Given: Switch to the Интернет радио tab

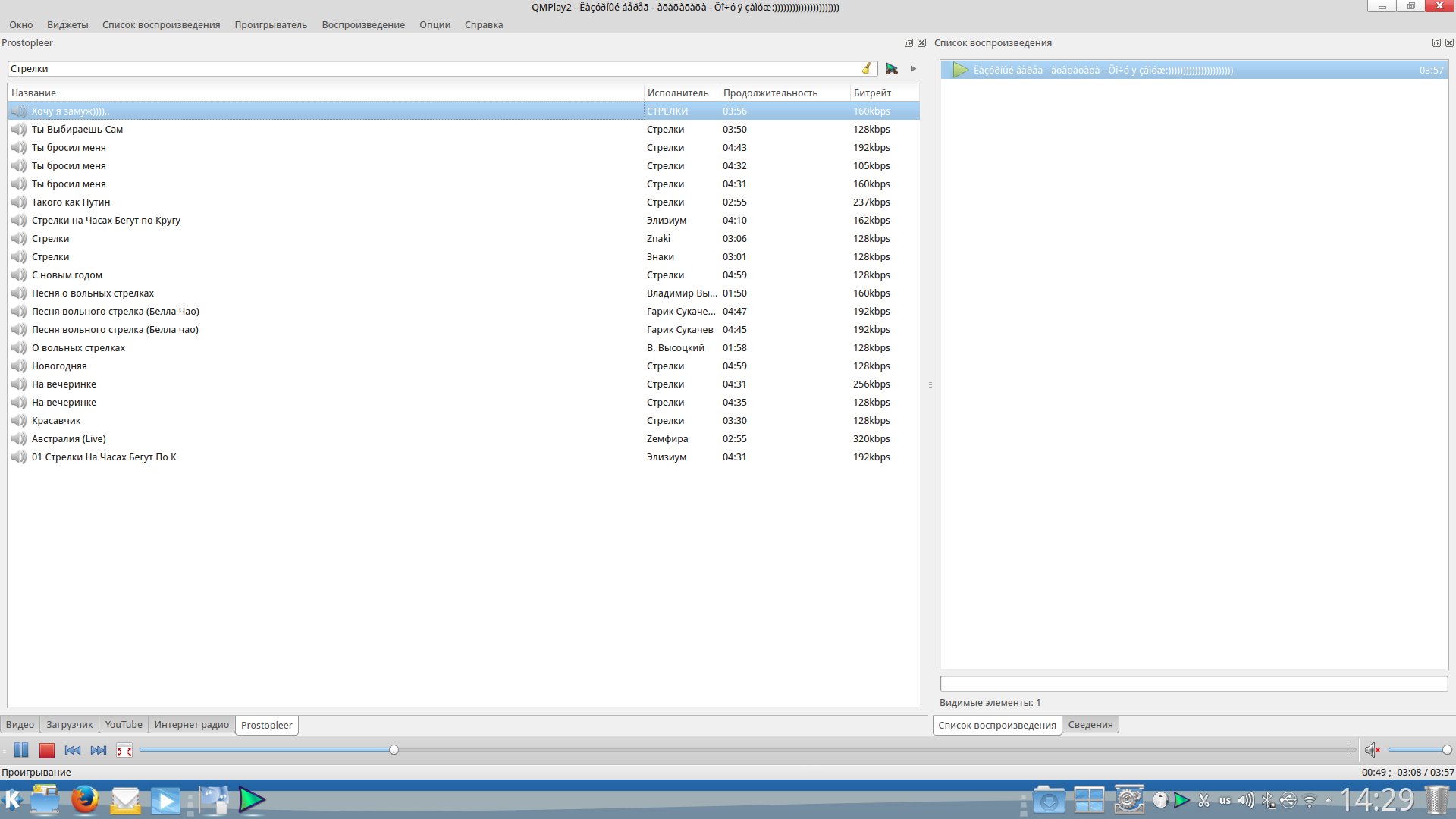Looking at the screenshot, I should pyautogui.click(x=191, y=725).
